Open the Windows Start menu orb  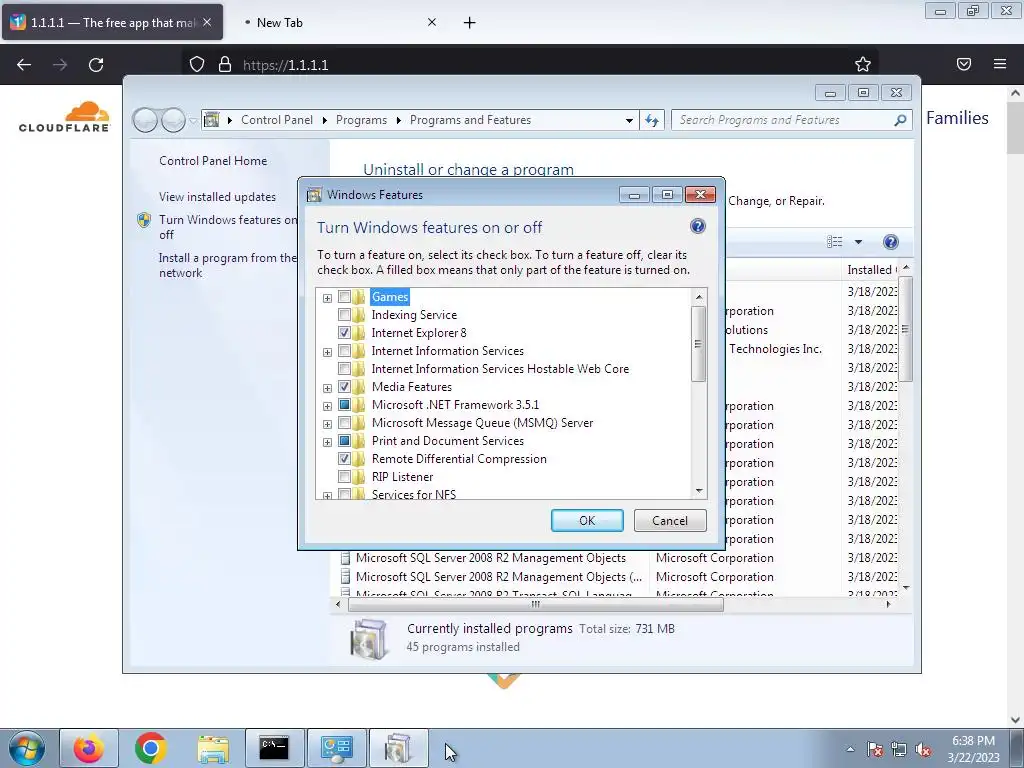(26, 748)
